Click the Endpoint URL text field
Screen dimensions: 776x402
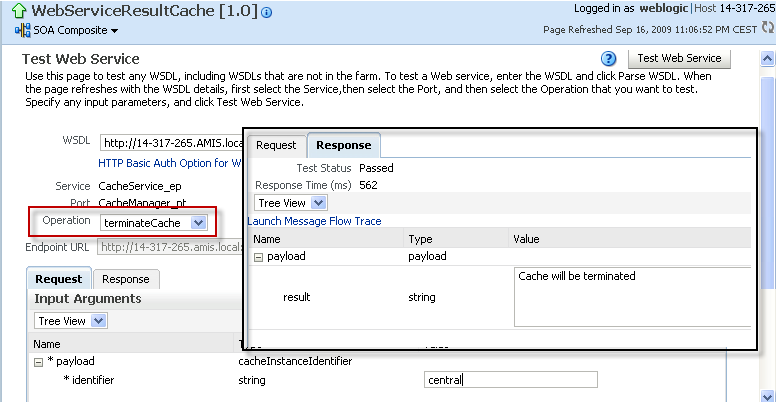(x=170, y=247)
